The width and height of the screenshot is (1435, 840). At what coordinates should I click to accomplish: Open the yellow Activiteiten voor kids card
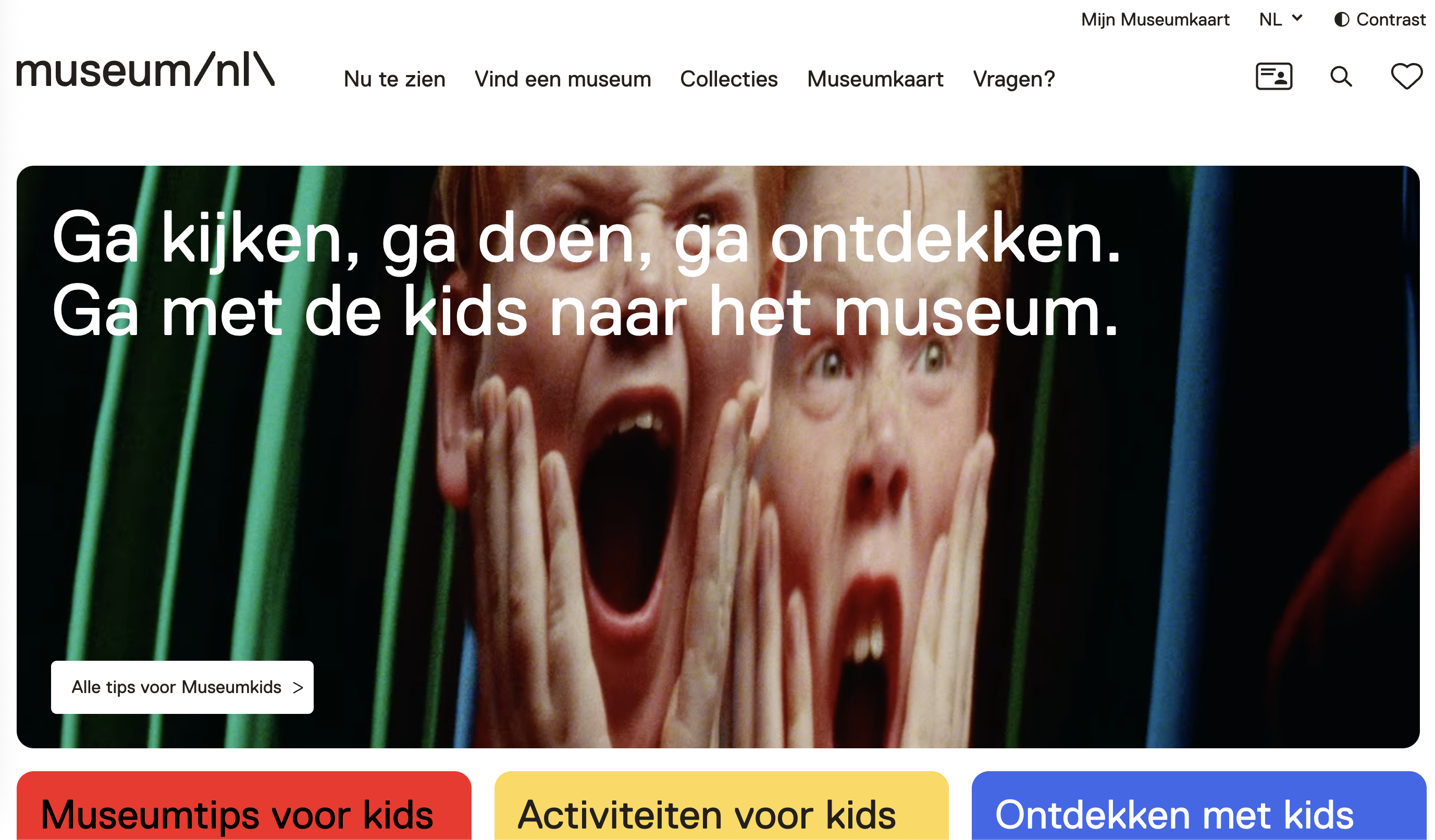[721, 806]
